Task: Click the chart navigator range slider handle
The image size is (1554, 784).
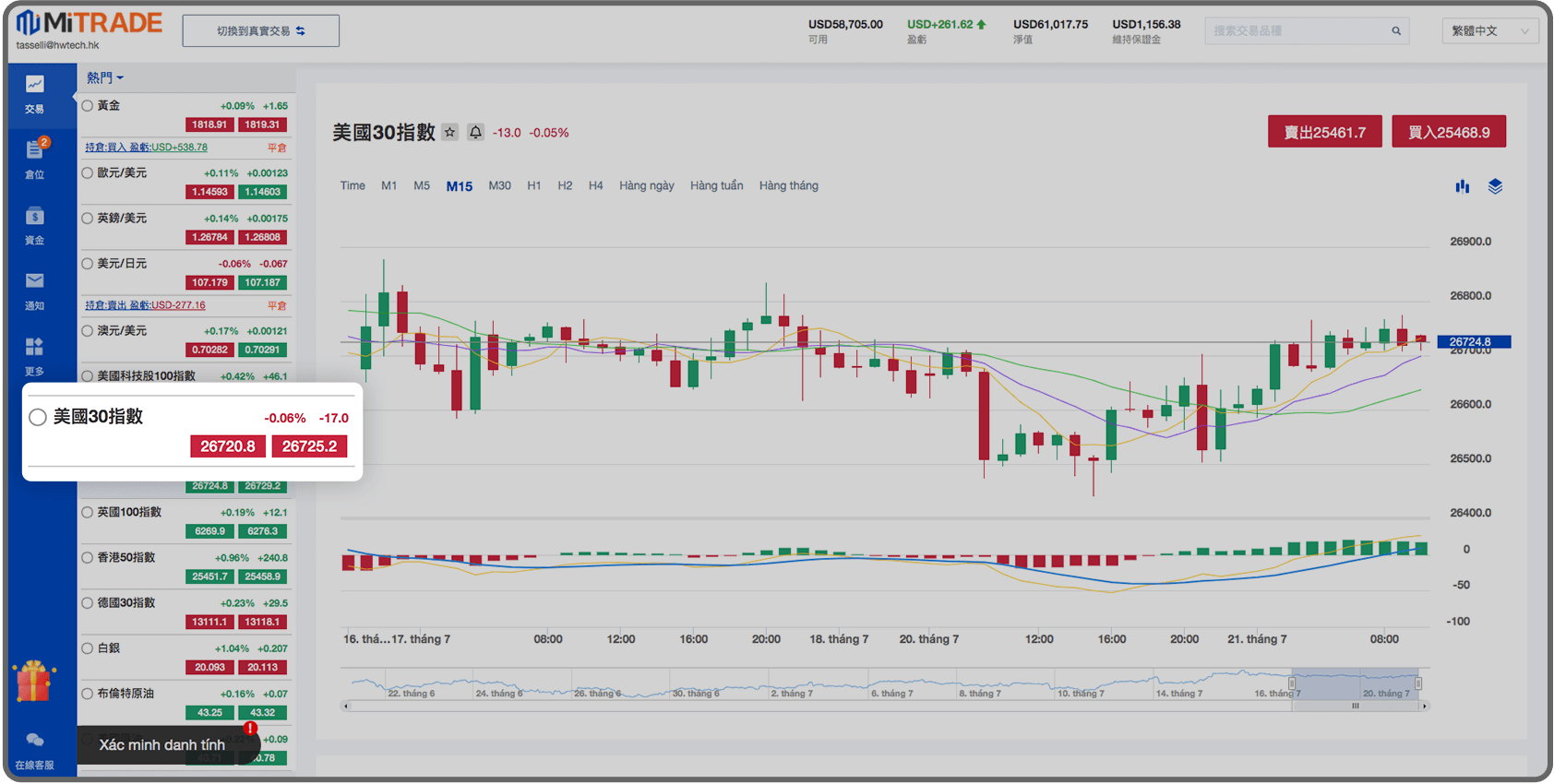Action: coord(1355,706)
